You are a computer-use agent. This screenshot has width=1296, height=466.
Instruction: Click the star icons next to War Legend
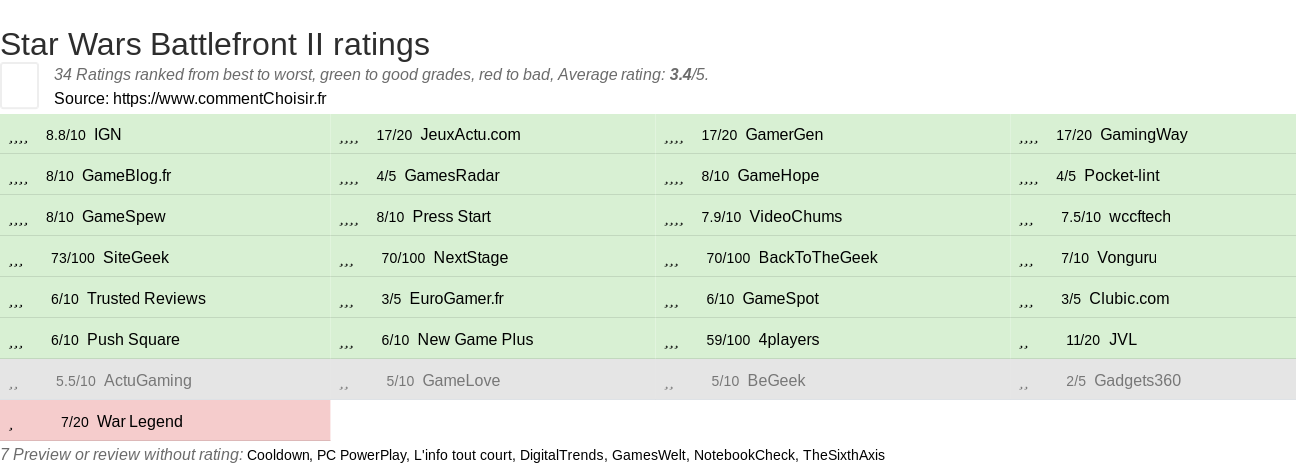click(x=11, y=424)
